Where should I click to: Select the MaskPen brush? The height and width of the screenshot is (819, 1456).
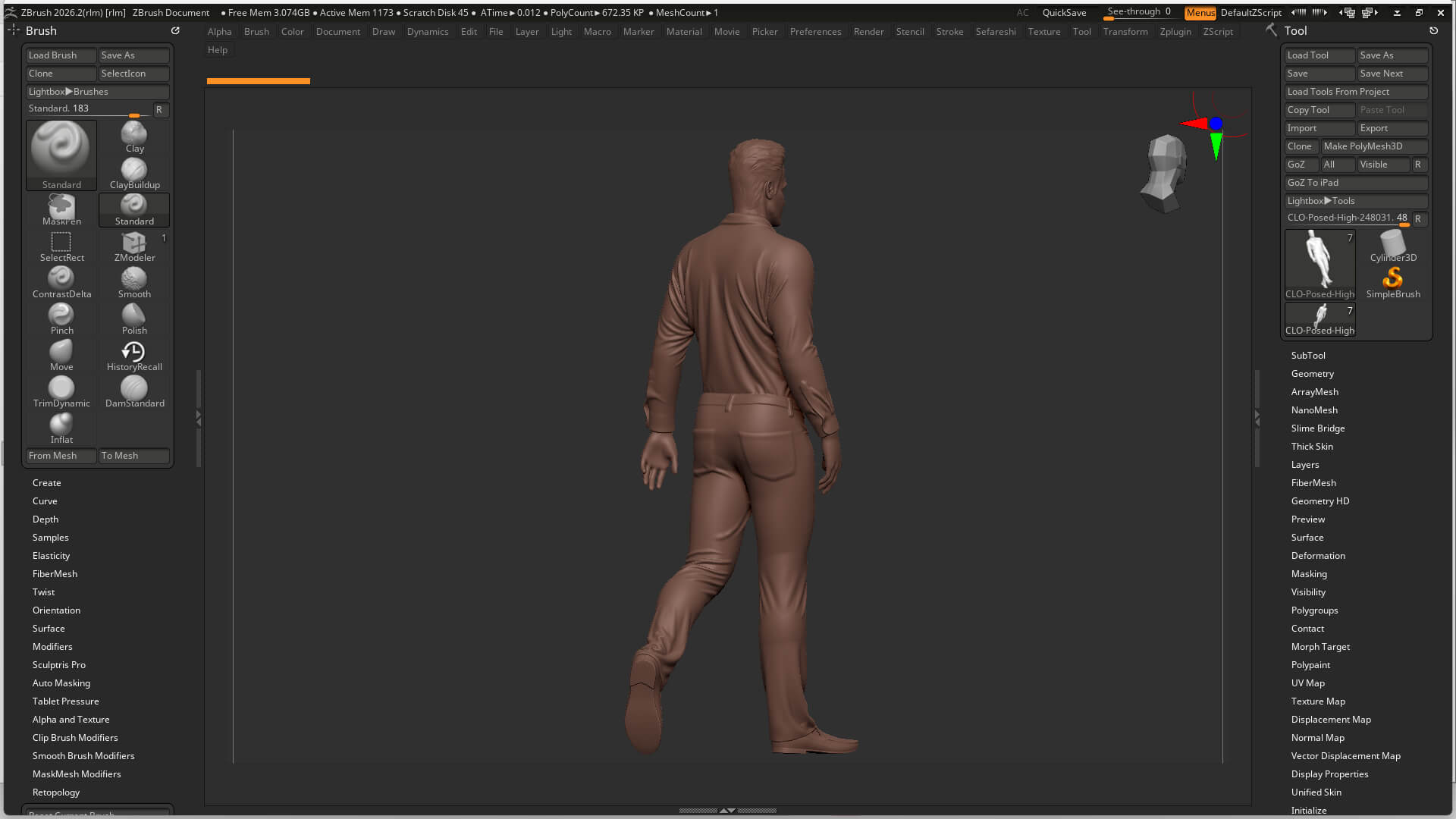(61, 210)
